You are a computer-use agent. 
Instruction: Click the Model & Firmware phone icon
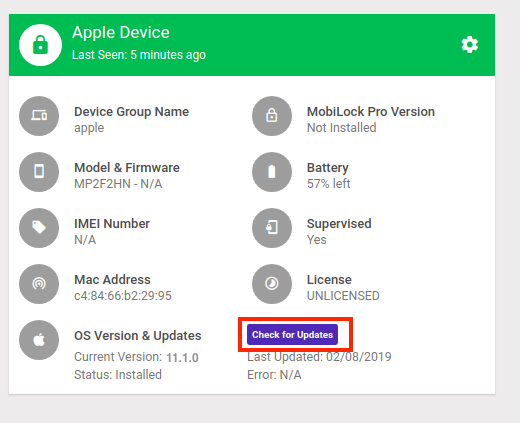click(39, 172)
